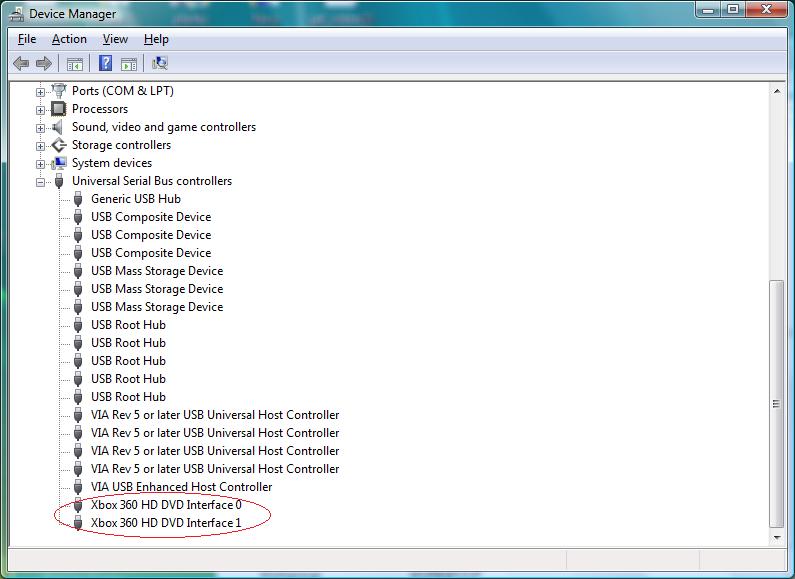The image size is (795, 579).
Task: Click the Action Pane toolbar icon
Action: tap(129, 64)
